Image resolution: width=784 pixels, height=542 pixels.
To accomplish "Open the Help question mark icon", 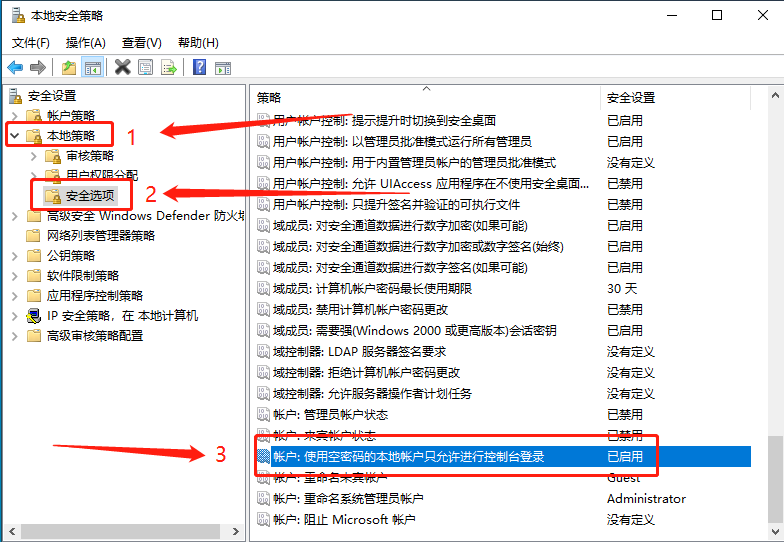I will click(200, 67).
